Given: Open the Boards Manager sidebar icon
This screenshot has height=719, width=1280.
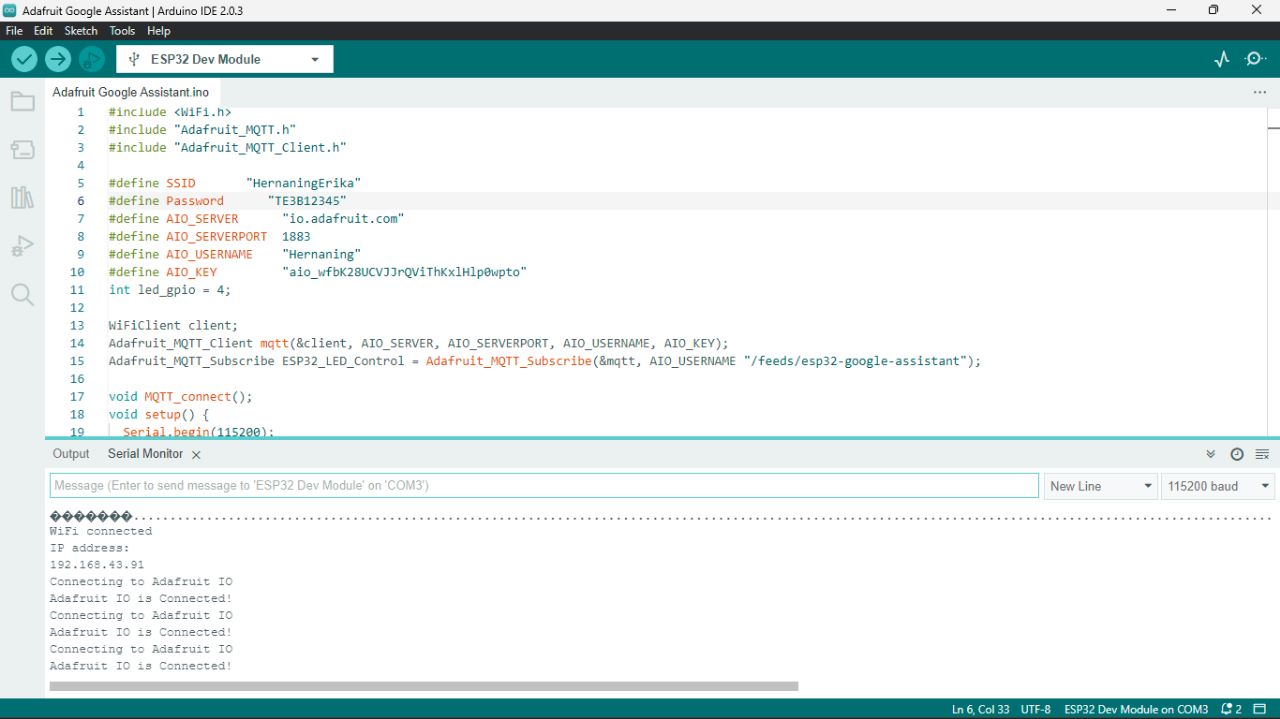Looking at the screenshot, I should click(x=22, y=150).
